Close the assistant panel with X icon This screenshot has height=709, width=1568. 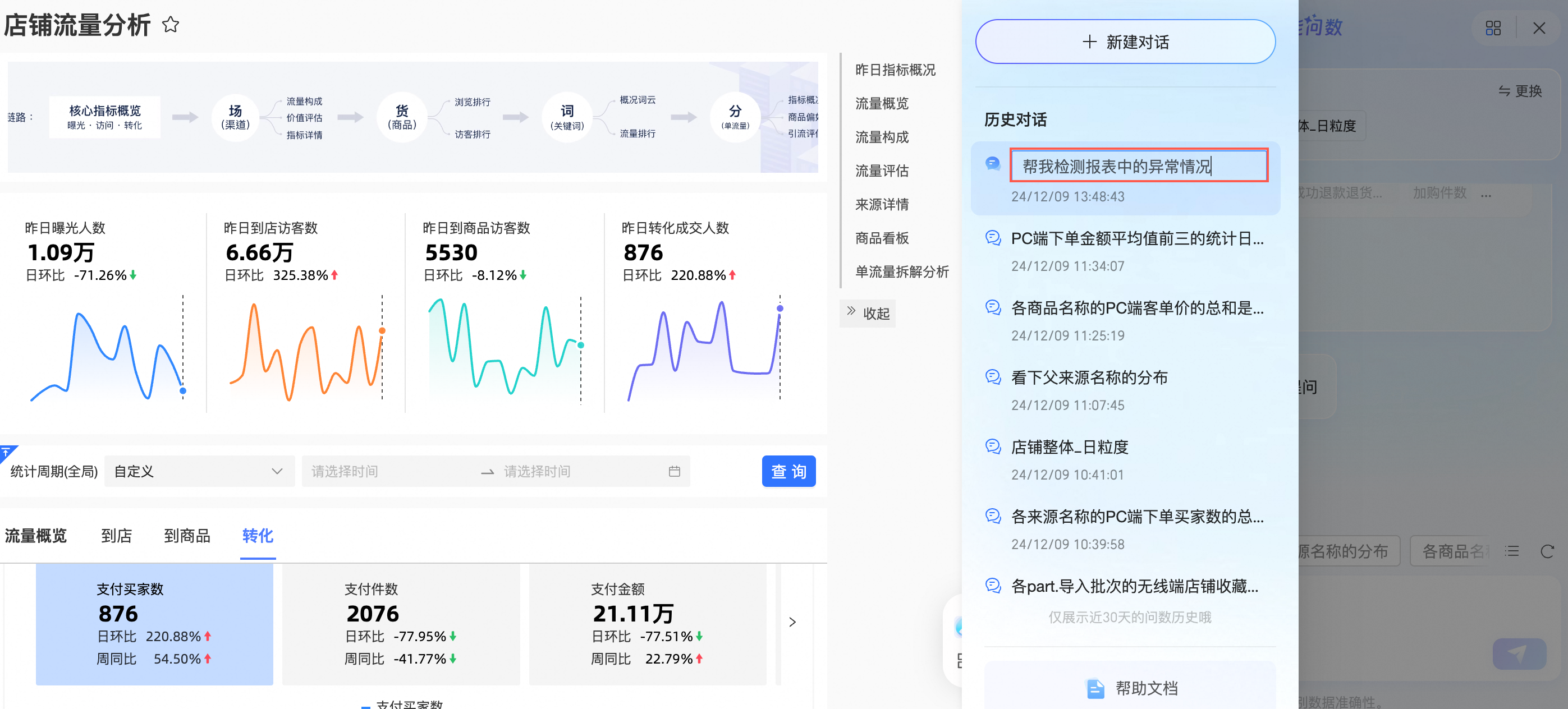click(x=1539, y=28)
